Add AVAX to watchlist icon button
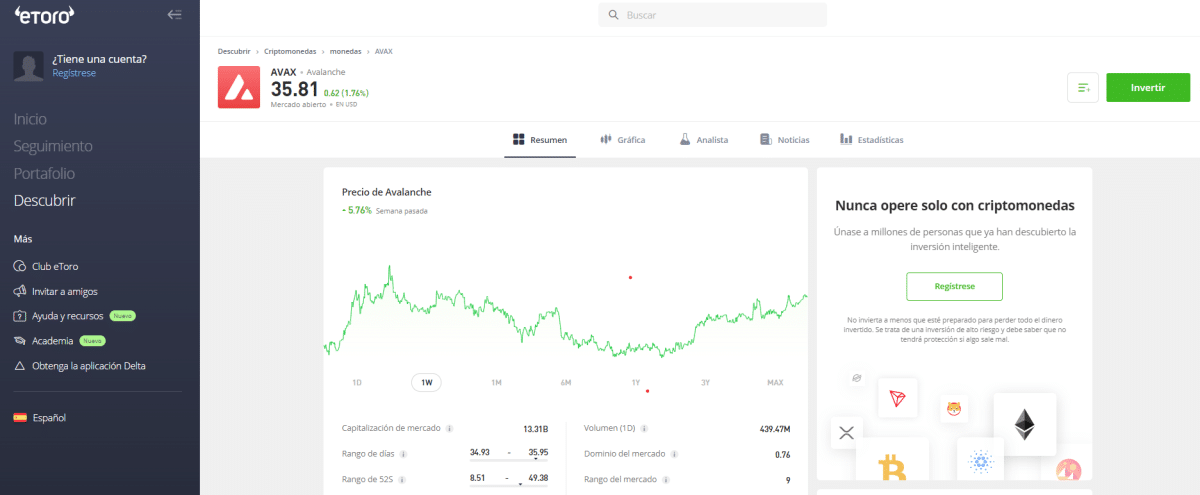The image size is (1200, 495). [1083, 88]
